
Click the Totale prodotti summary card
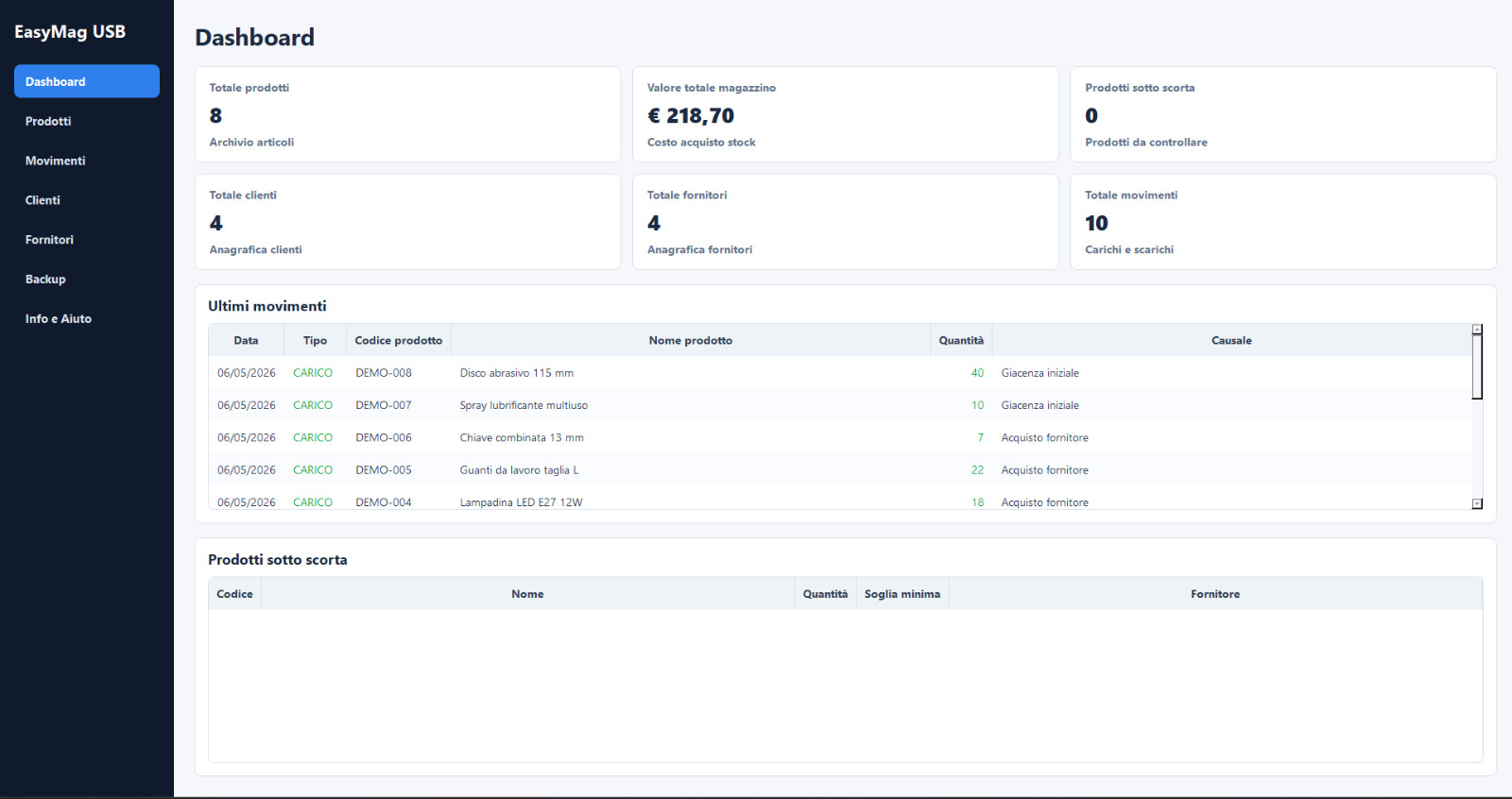(407, 114)
